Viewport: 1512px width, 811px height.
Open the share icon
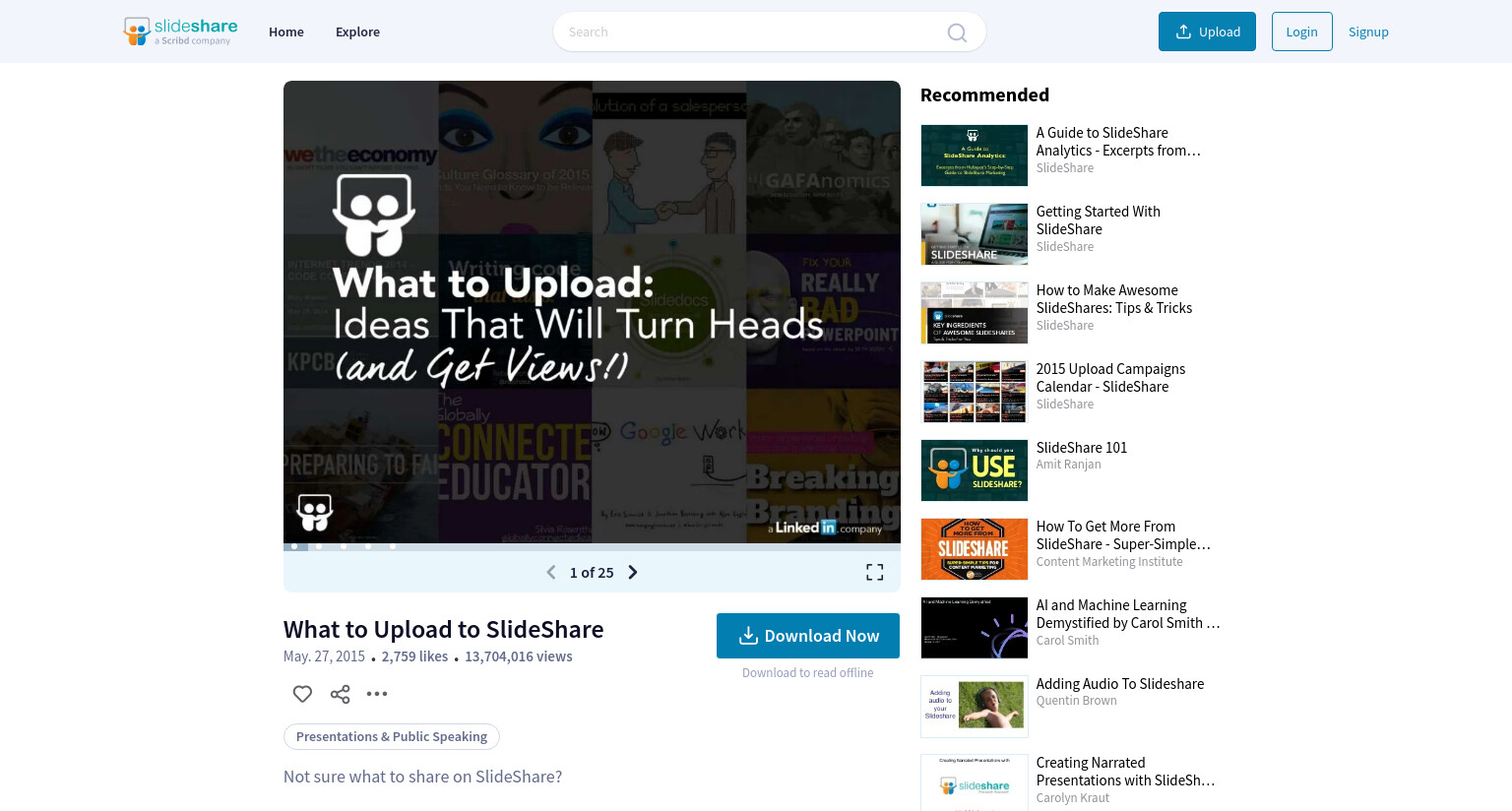[341, 694]
